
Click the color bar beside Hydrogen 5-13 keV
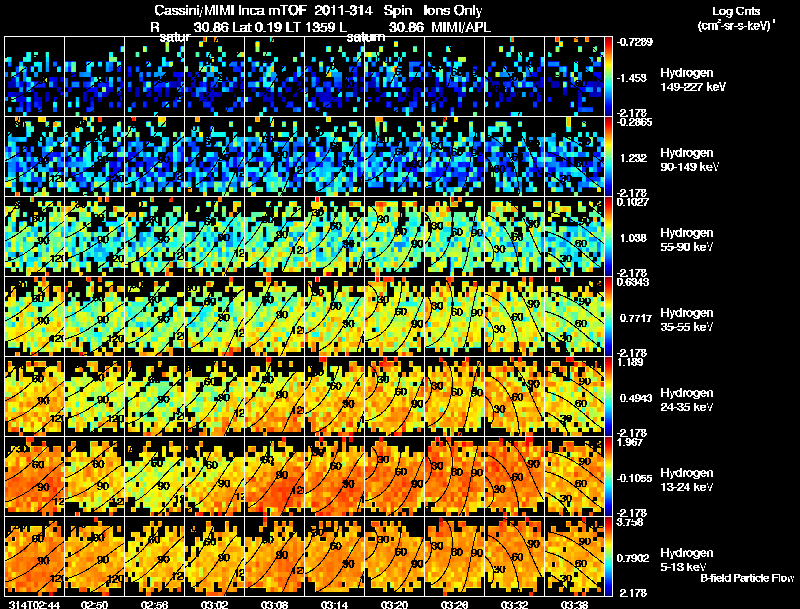[608, 556]
